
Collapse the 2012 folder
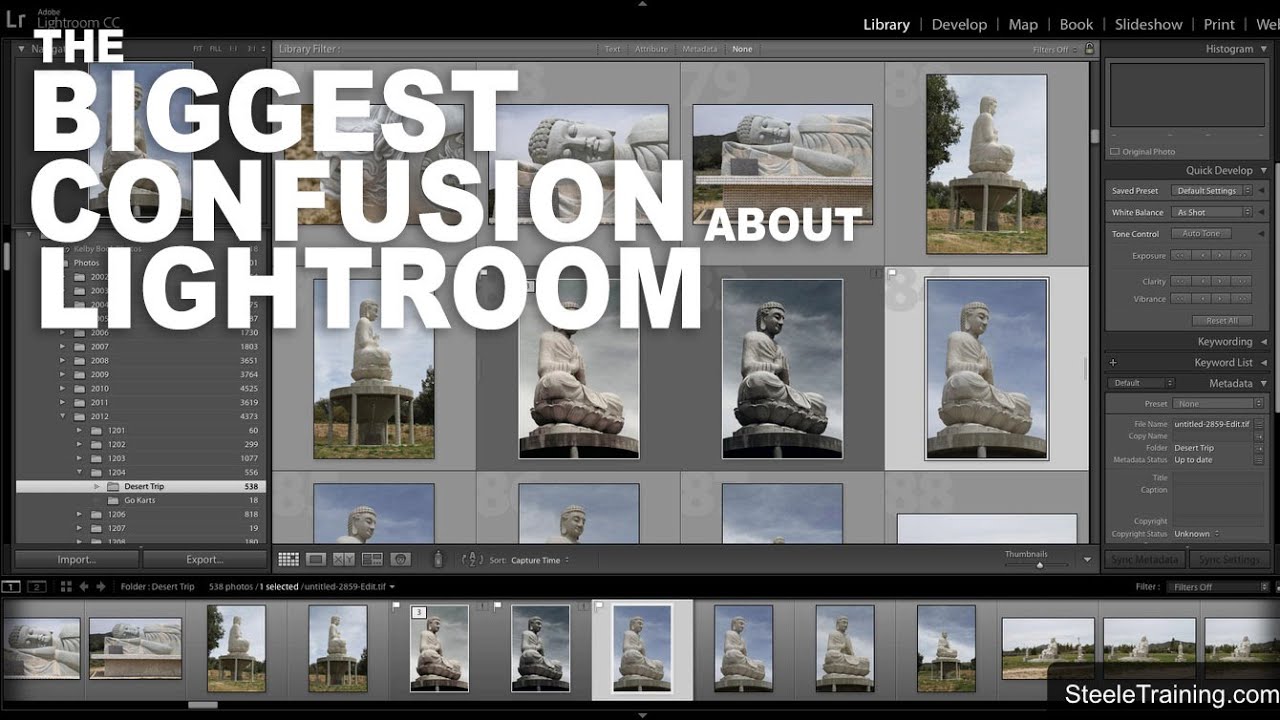63,416
